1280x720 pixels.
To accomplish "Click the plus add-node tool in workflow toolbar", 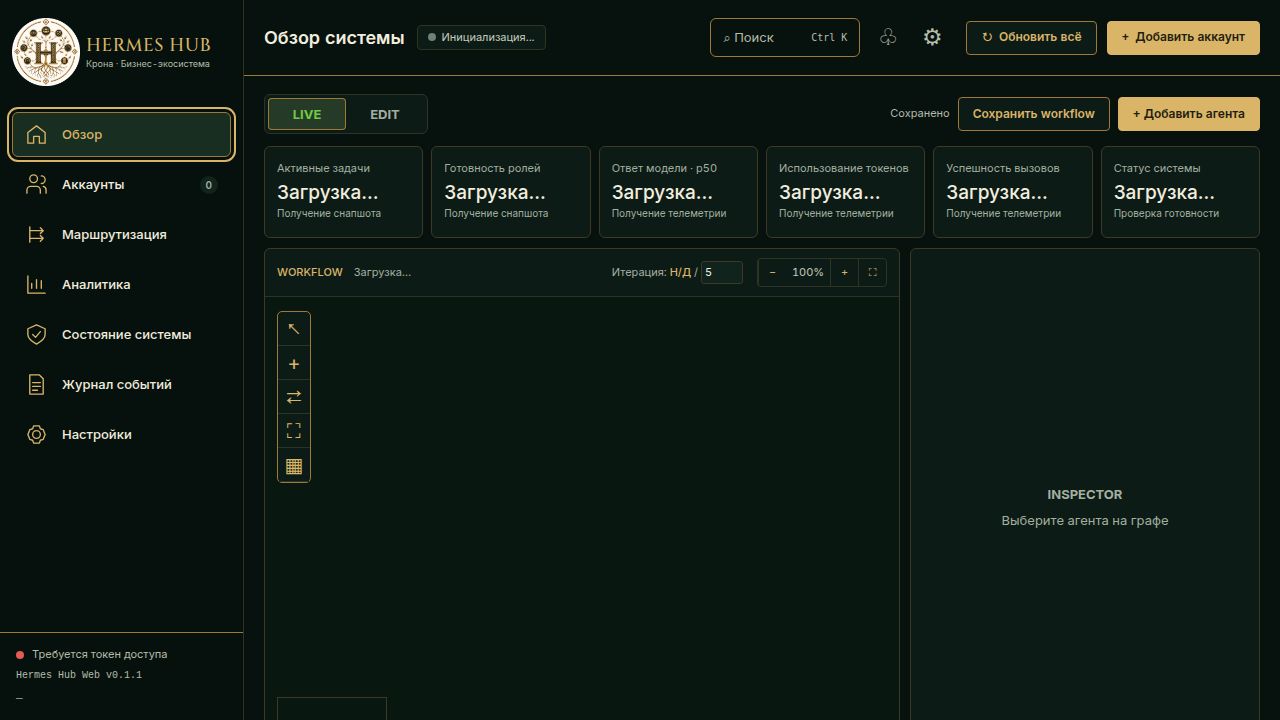I will click(x=294, y=364).
